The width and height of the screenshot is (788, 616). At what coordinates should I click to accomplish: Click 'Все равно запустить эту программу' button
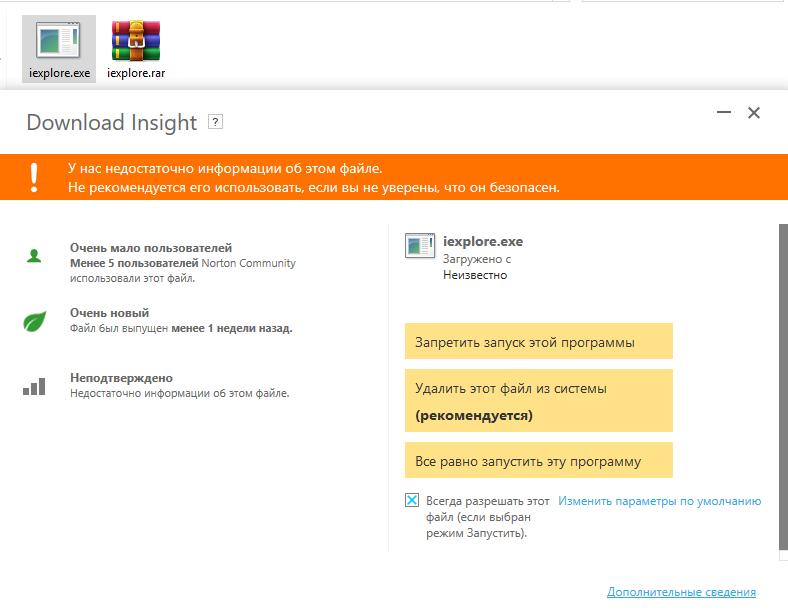(x=539, y=460)
